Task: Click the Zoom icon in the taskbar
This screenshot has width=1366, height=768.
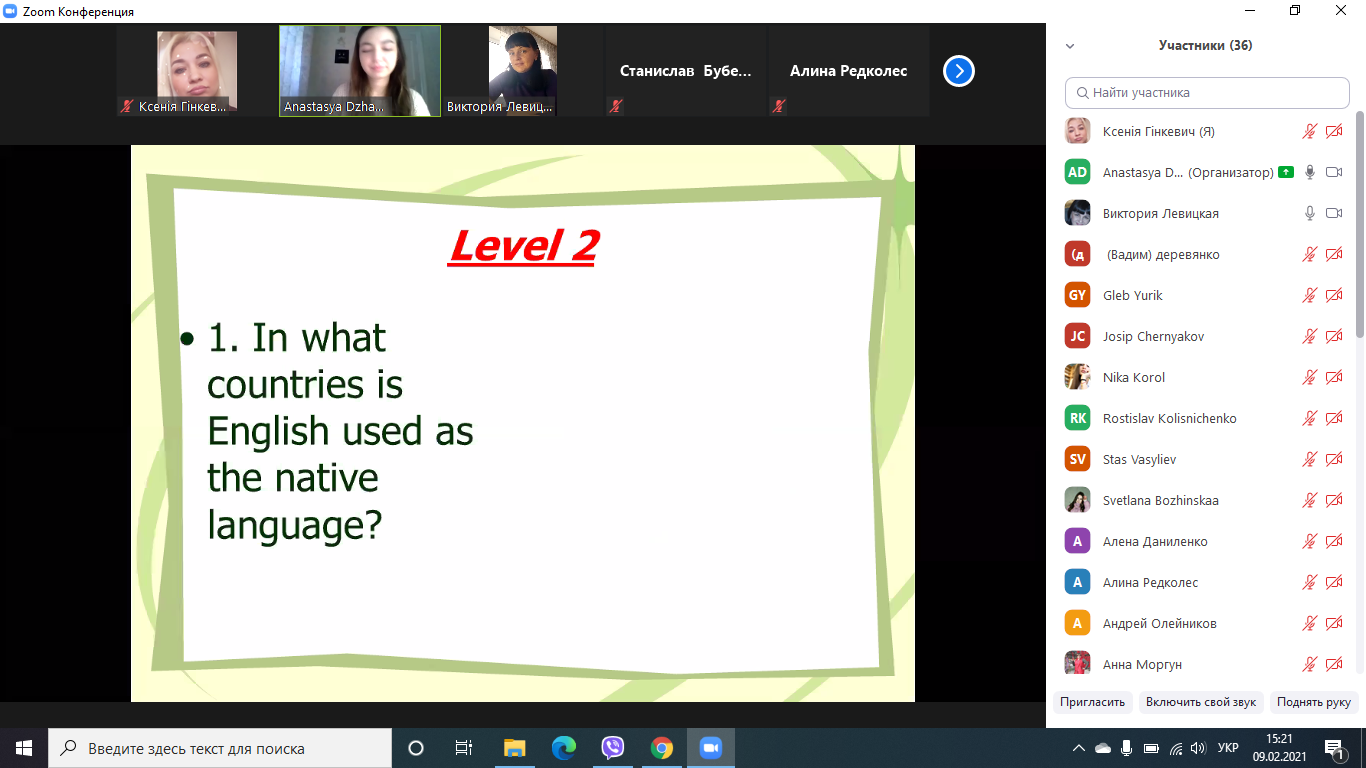Action: point(711,748)
